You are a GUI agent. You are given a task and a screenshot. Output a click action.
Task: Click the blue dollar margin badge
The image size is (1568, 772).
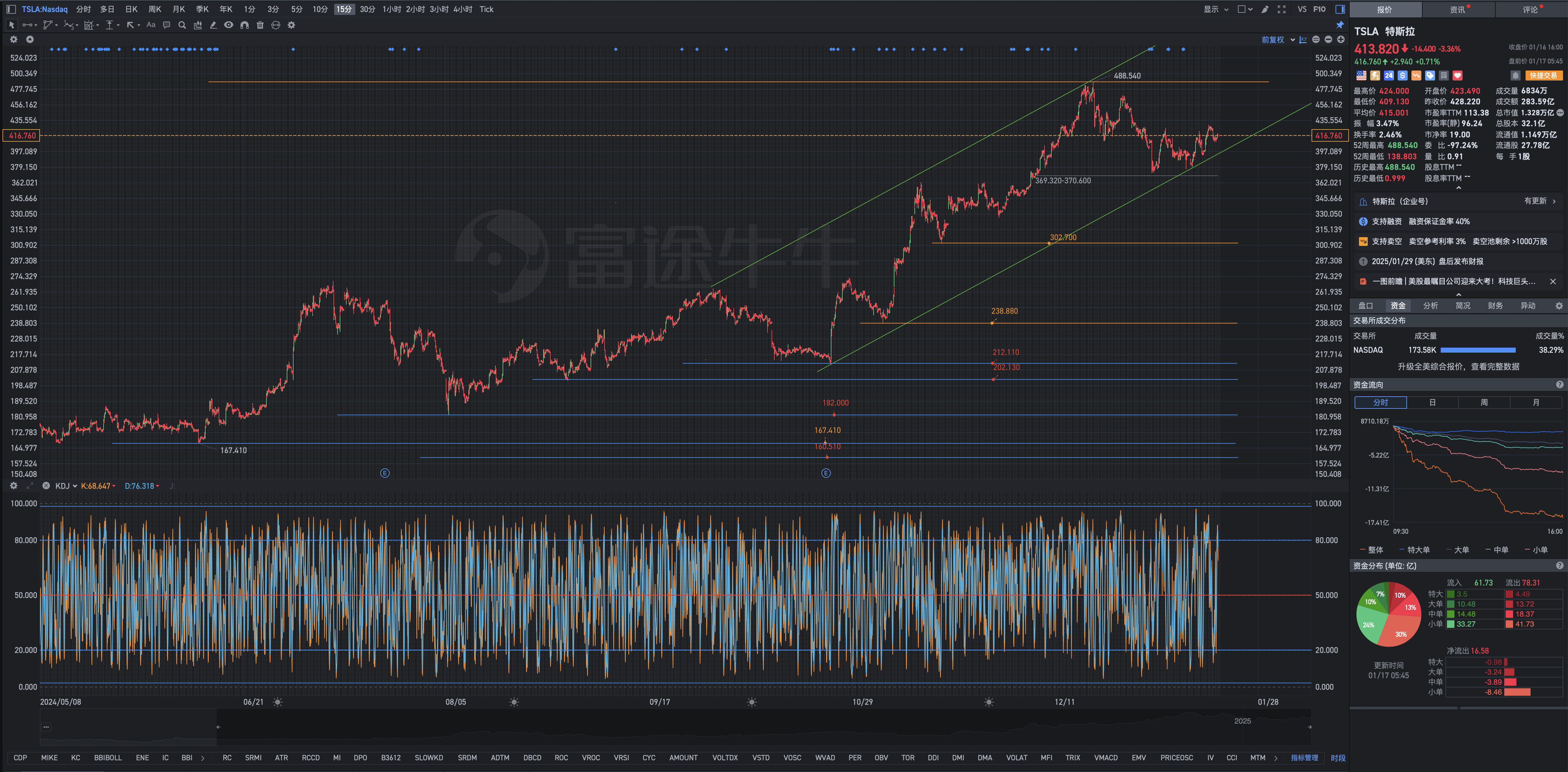click(1402, 76)
